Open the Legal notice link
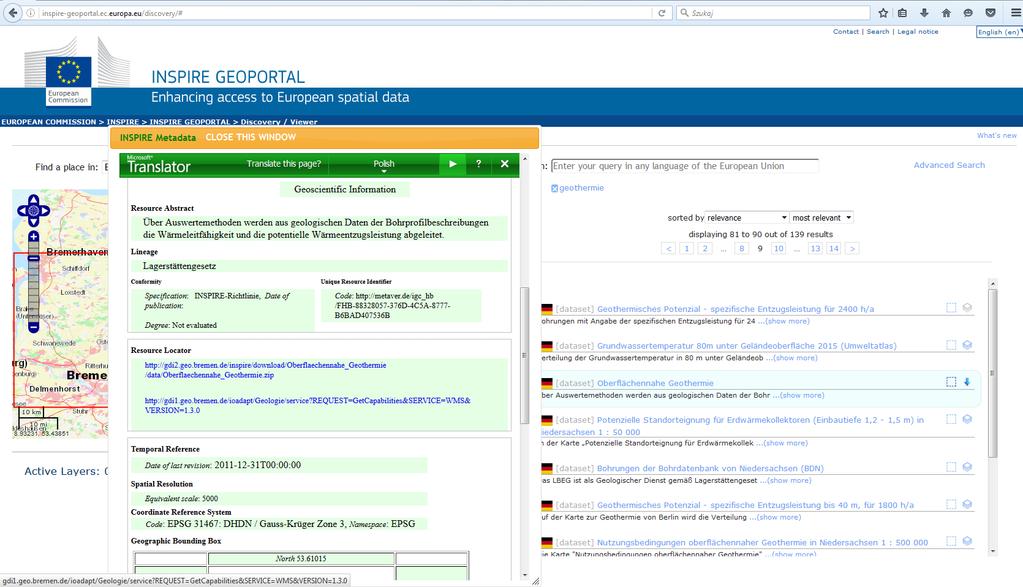The width and height of the screenshot is (1023, 587). coord(918,31)
